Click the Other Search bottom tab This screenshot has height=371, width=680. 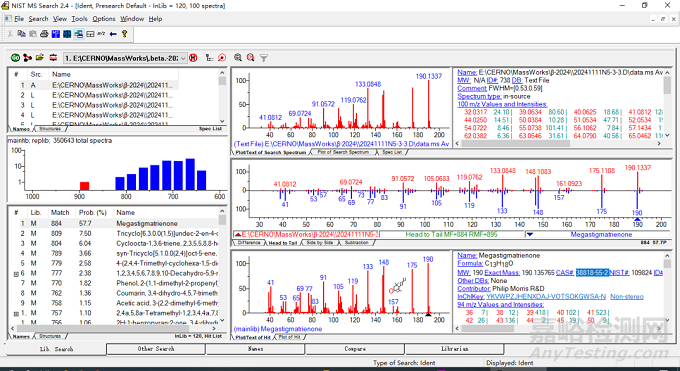click(x=156, y=349)
